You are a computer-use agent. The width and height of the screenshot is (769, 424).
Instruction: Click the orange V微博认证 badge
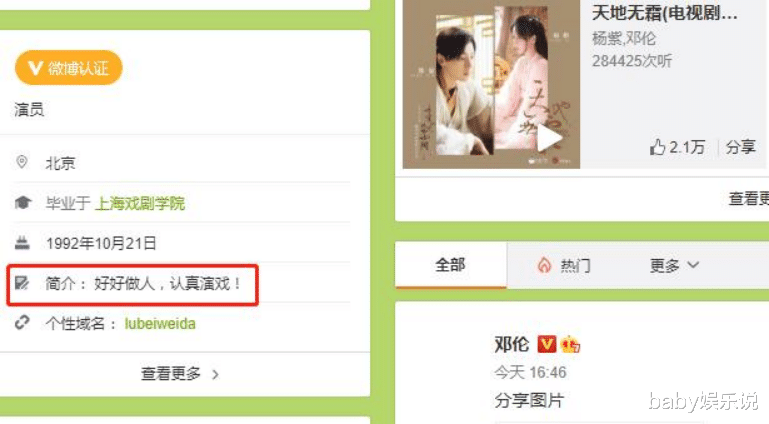point(68,68)
